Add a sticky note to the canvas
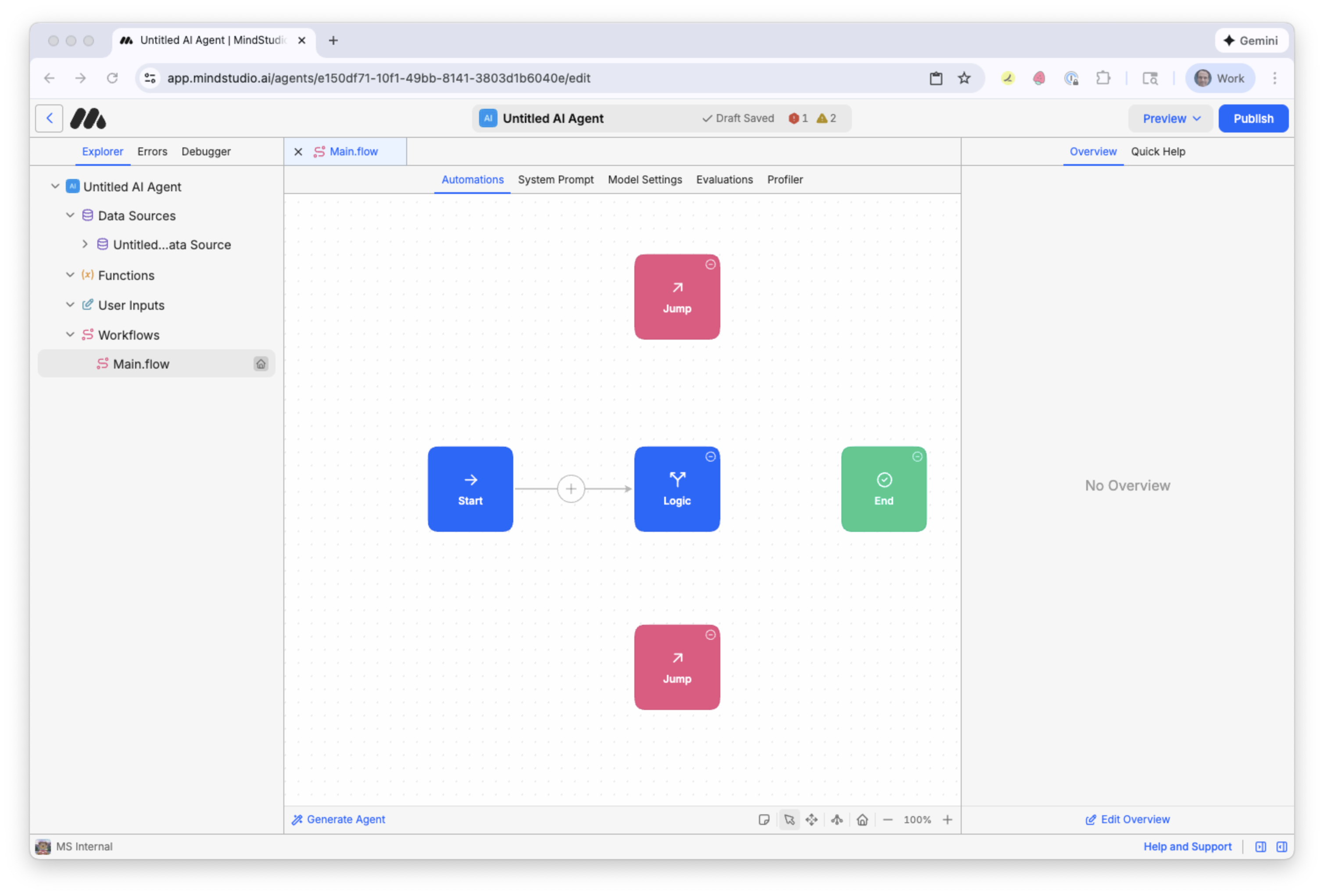This screenshot has width=1324, height=896. click(x=765, y=820)
